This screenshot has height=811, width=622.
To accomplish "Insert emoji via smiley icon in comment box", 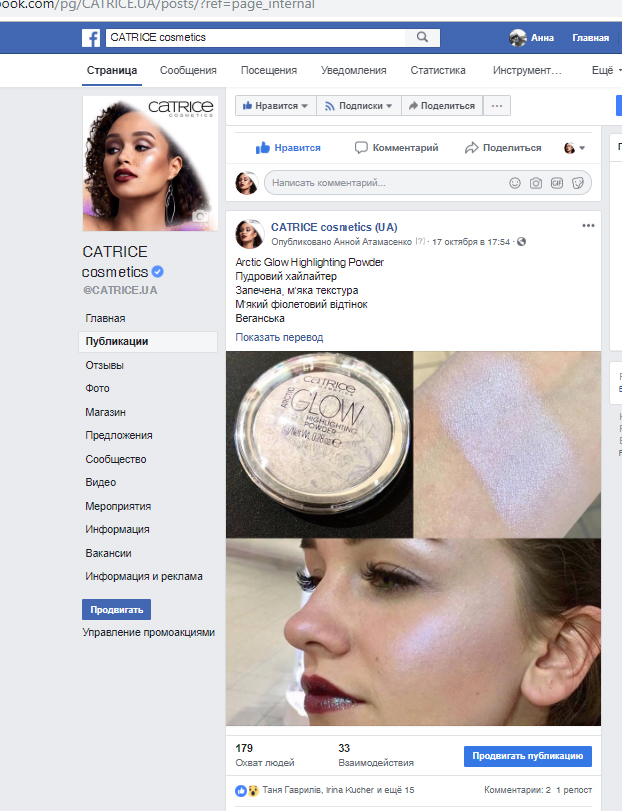I will (514, 183).
